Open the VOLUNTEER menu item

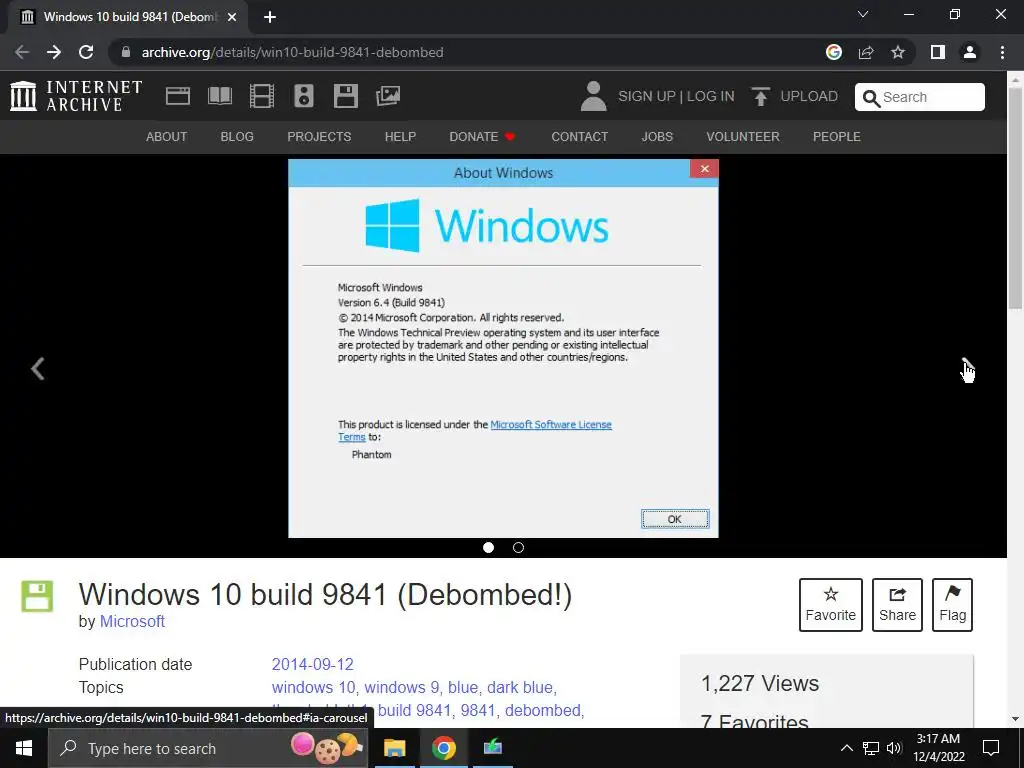[x=743, y=136]
